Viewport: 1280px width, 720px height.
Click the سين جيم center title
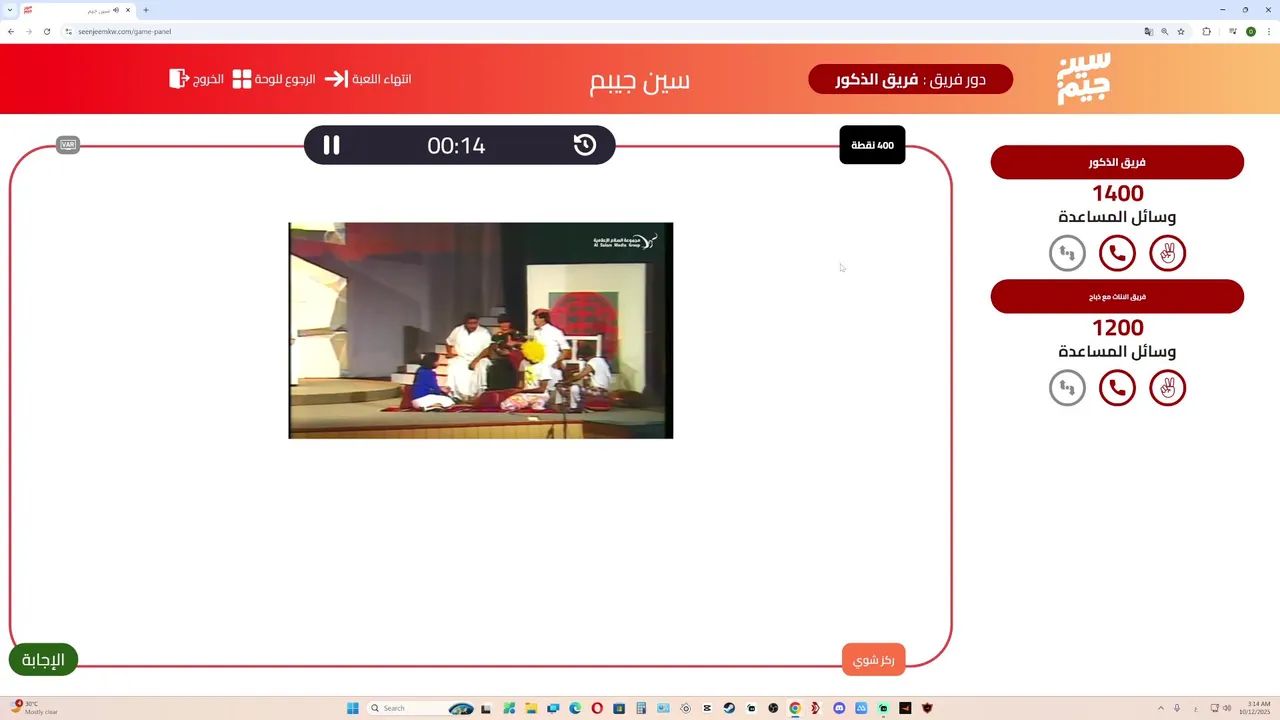(x=640, y=80)
